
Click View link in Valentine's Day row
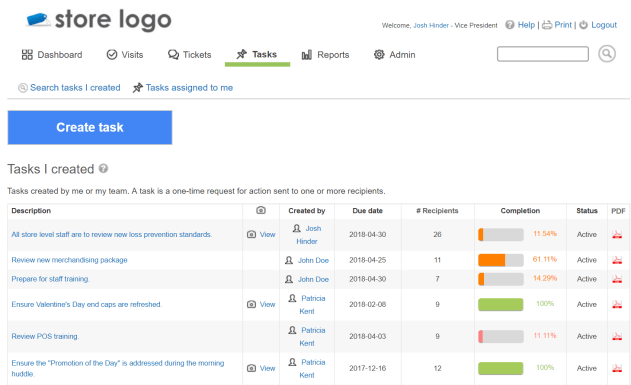[268, 305]
